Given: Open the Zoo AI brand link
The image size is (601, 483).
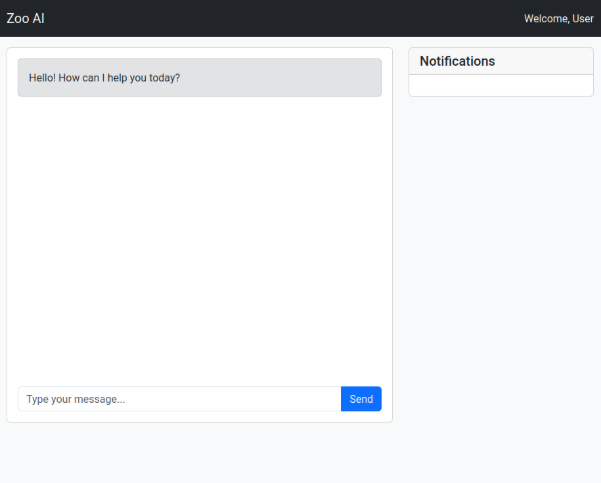Looking at the screenshot, I should 25,18.
